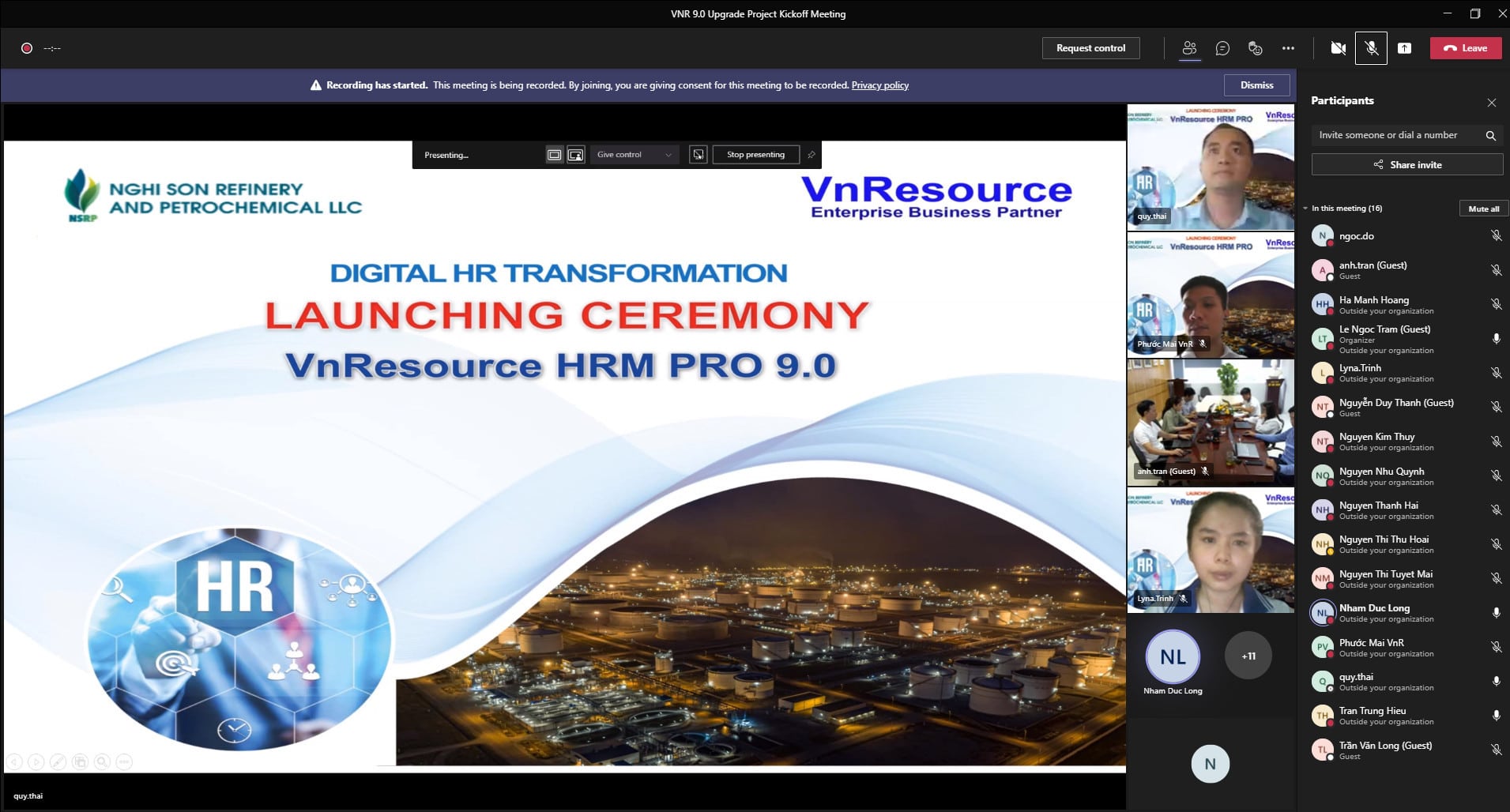Click Nguyen Thi Thu Hoai microphone icon

(x=1496, y=544)
